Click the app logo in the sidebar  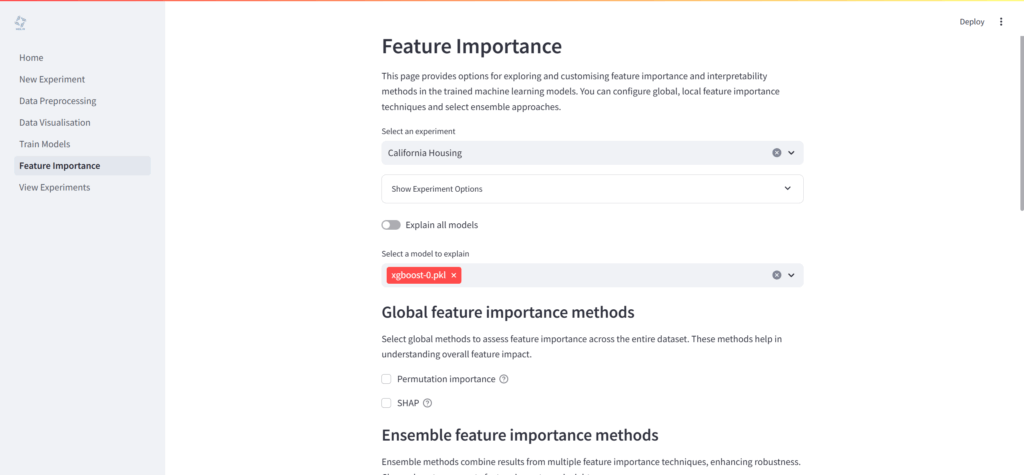point(21,22)
